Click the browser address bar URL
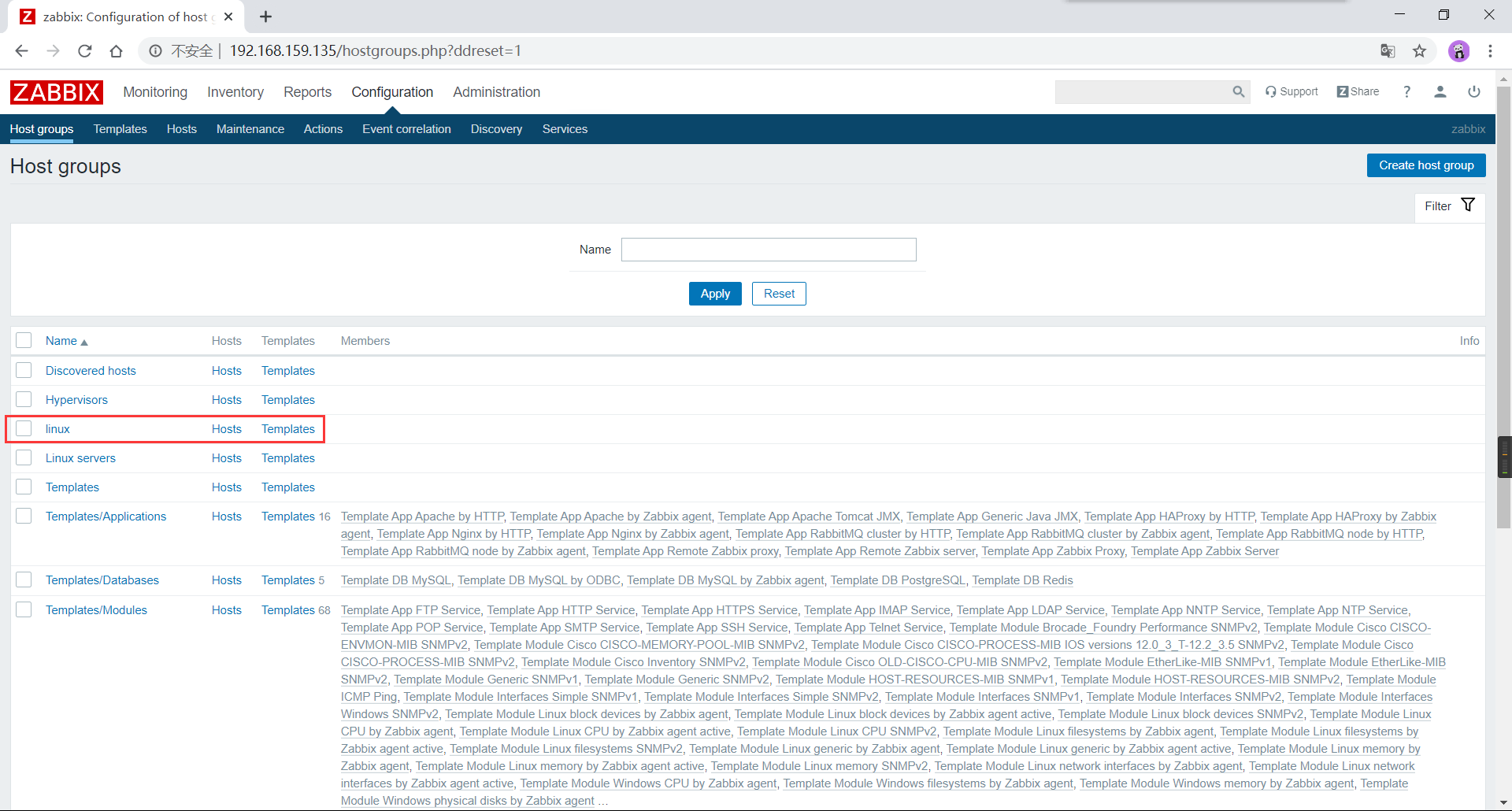The width and height of the screenshot is (1512, 811). pos(375,51)
